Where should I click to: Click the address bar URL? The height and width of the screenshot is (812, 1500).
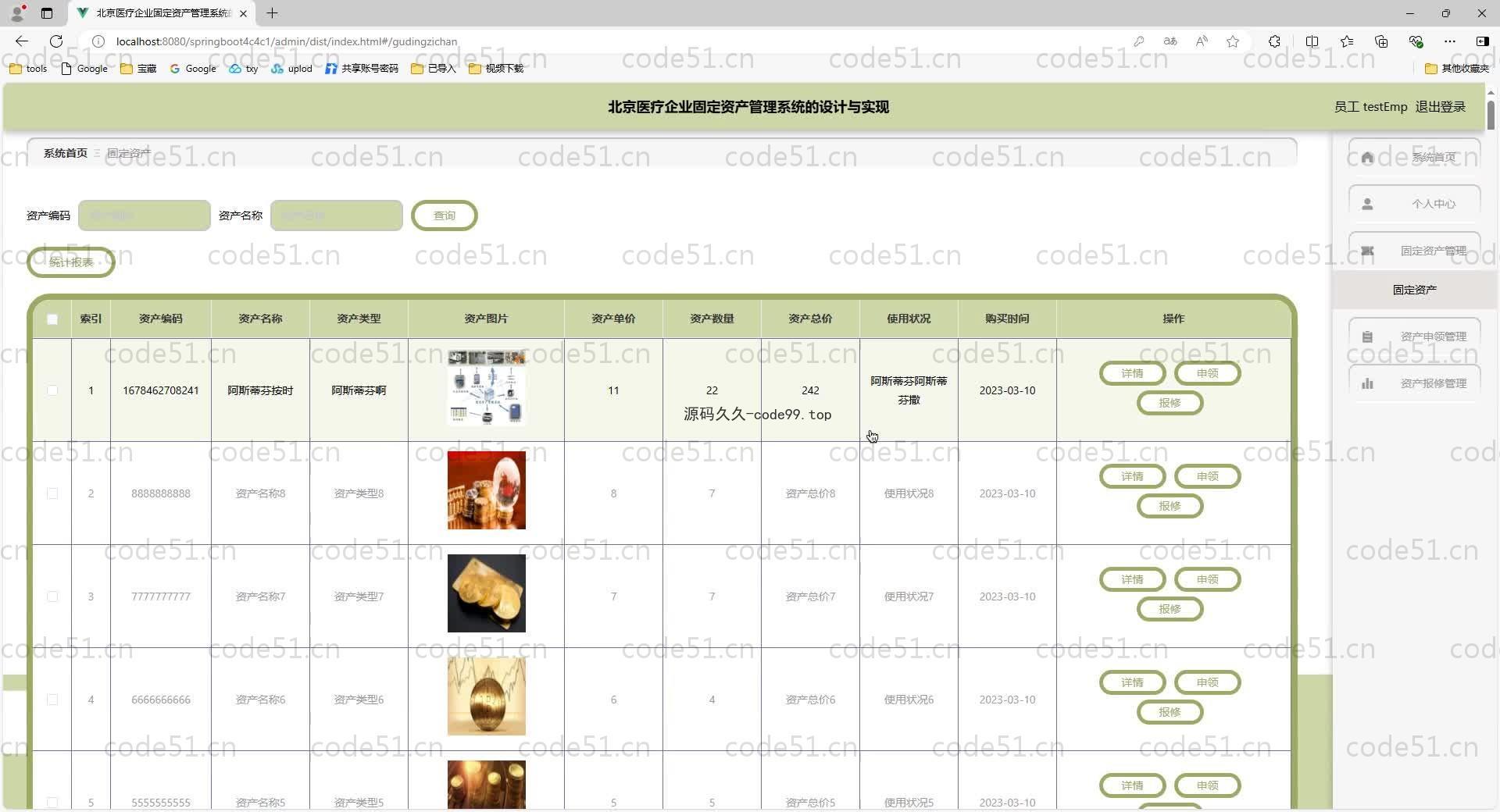point(287,41)
